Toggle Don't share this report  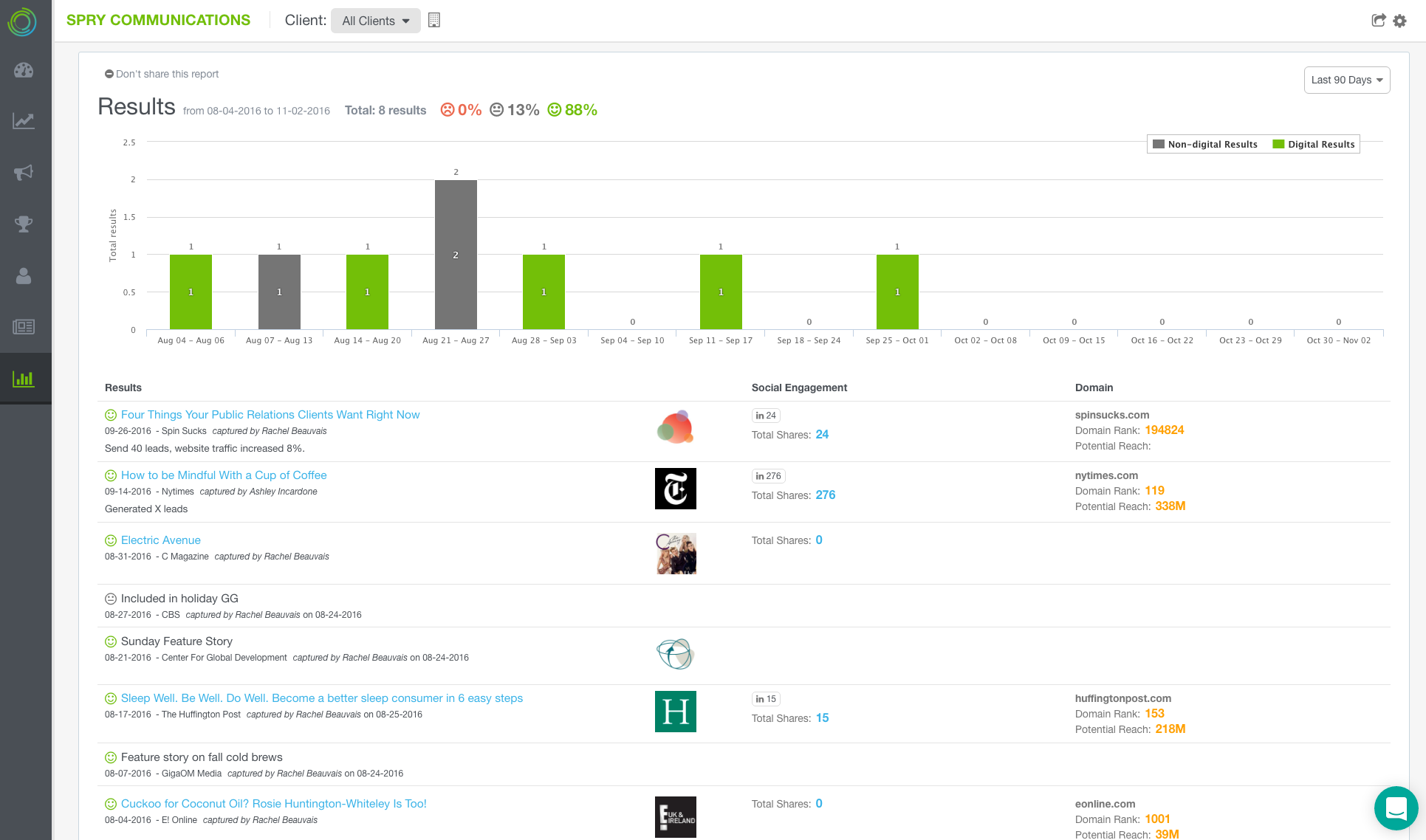pyautogui.click(x=162, y=74)
